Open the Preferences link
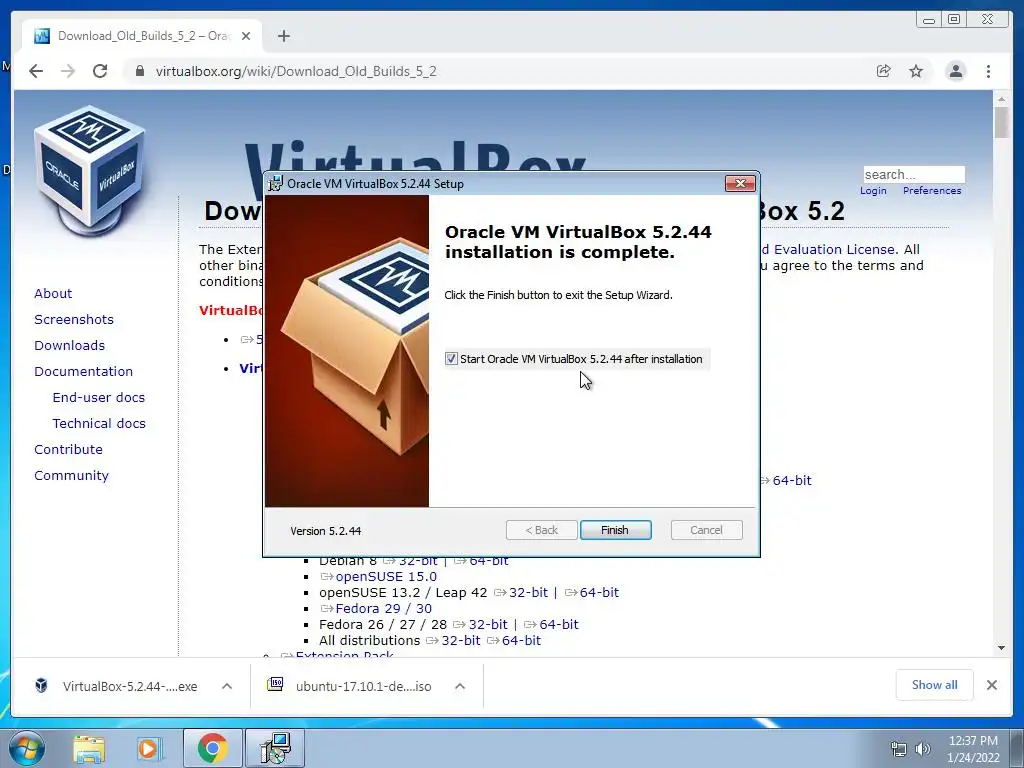1024x768 pixels. 932,191
